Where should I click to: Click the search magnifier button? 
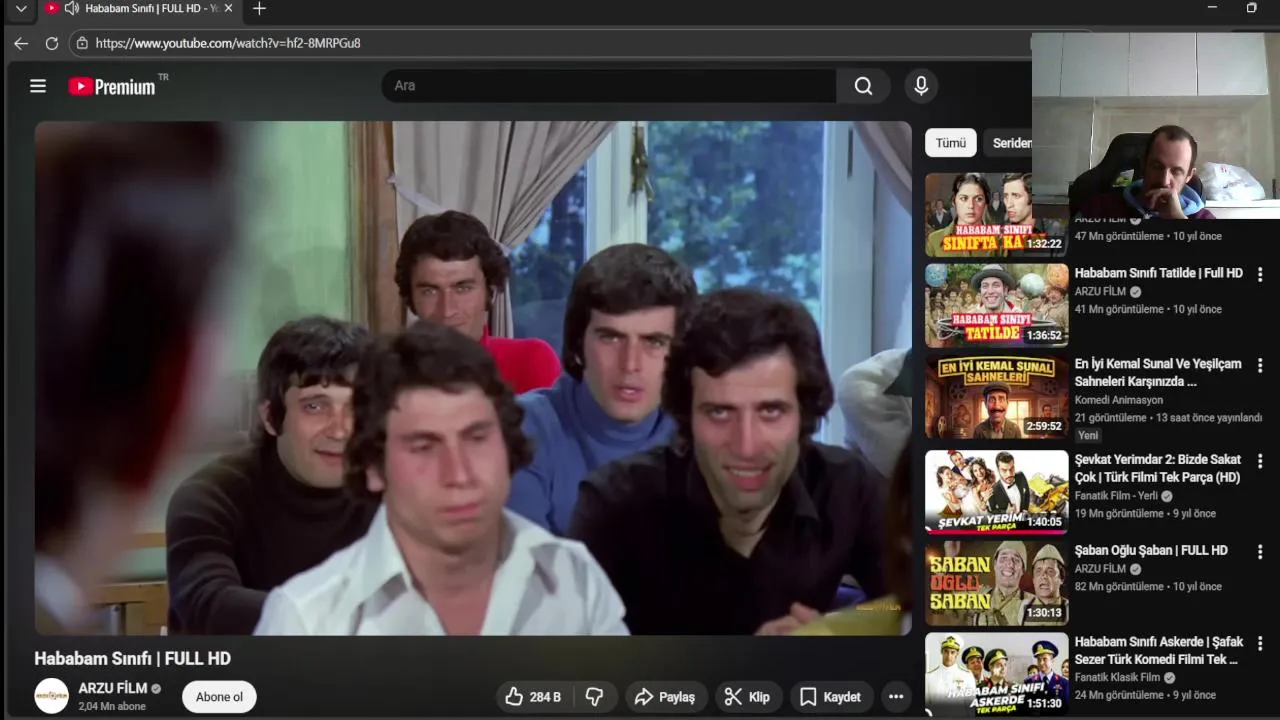(863, 86)
